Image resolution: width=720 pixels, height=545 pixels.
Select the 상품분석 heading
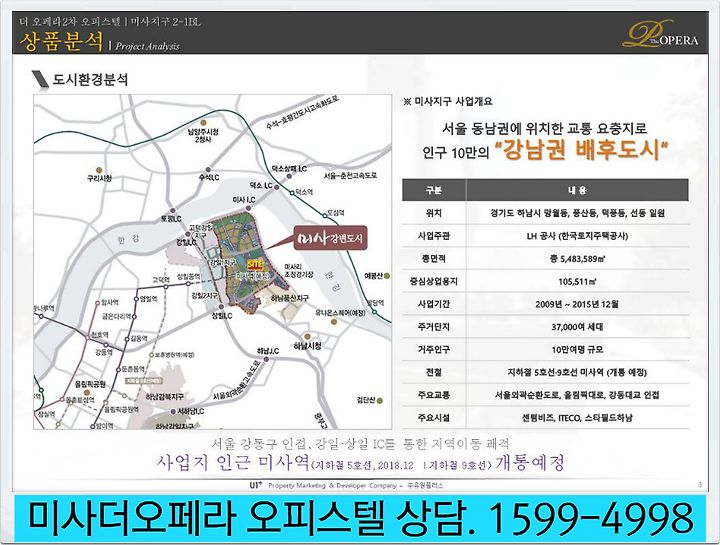click(x=61, y=42)
